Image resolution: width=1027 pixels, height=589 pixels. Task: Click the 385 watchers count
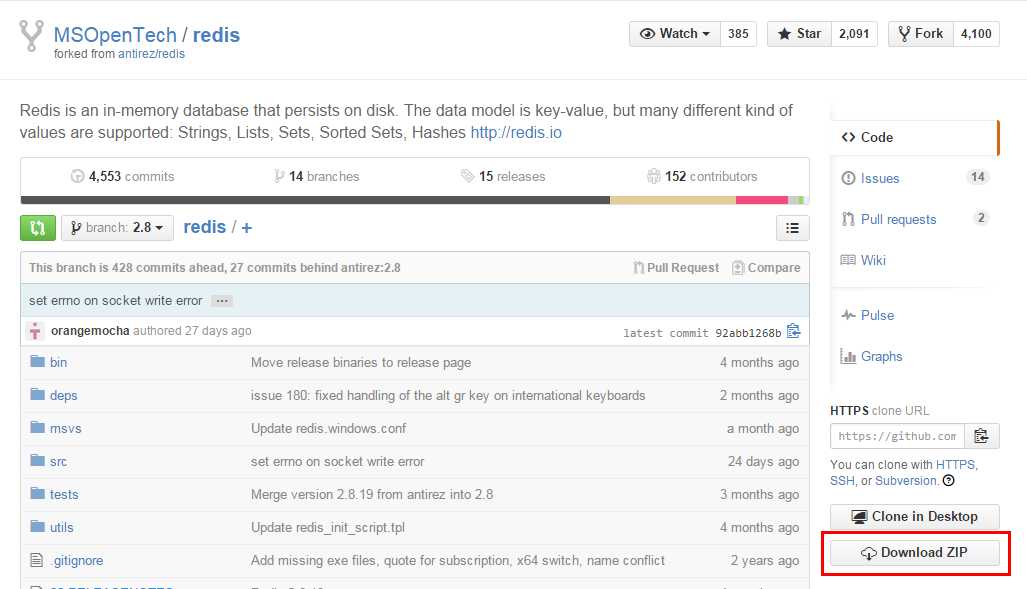click(x=738, y=34)
